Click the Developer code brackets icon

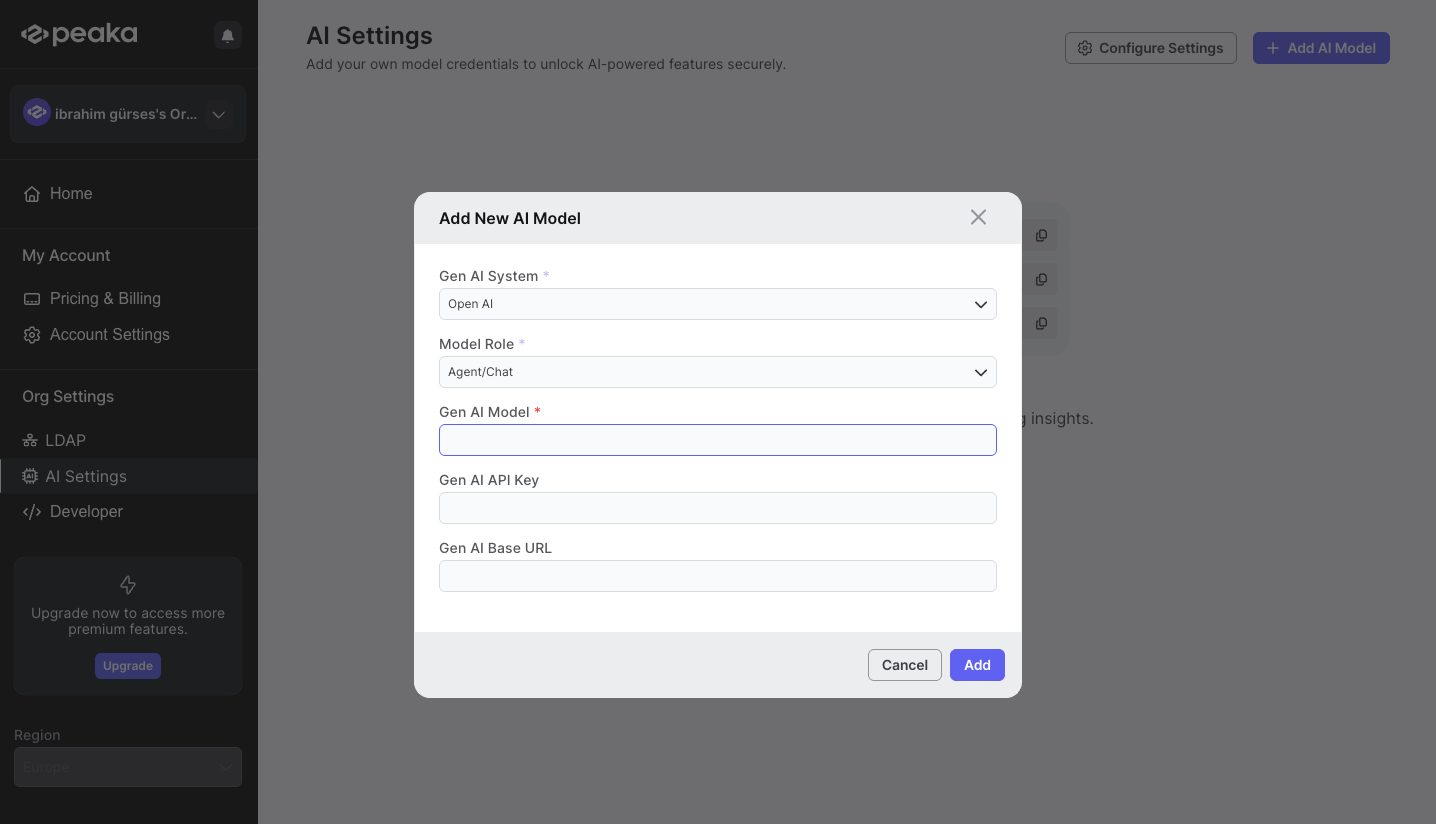[x=32, y=512]
